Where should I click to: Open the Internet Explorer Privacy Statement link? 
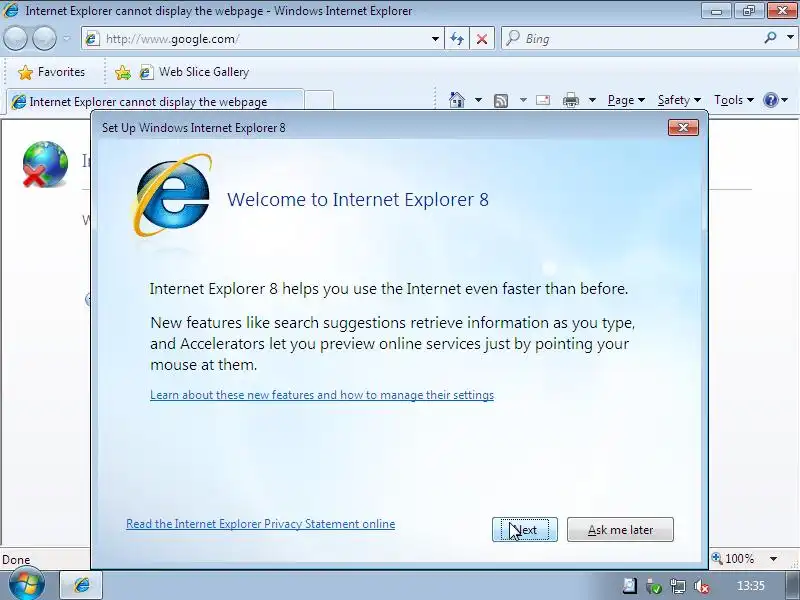(260, 524)
